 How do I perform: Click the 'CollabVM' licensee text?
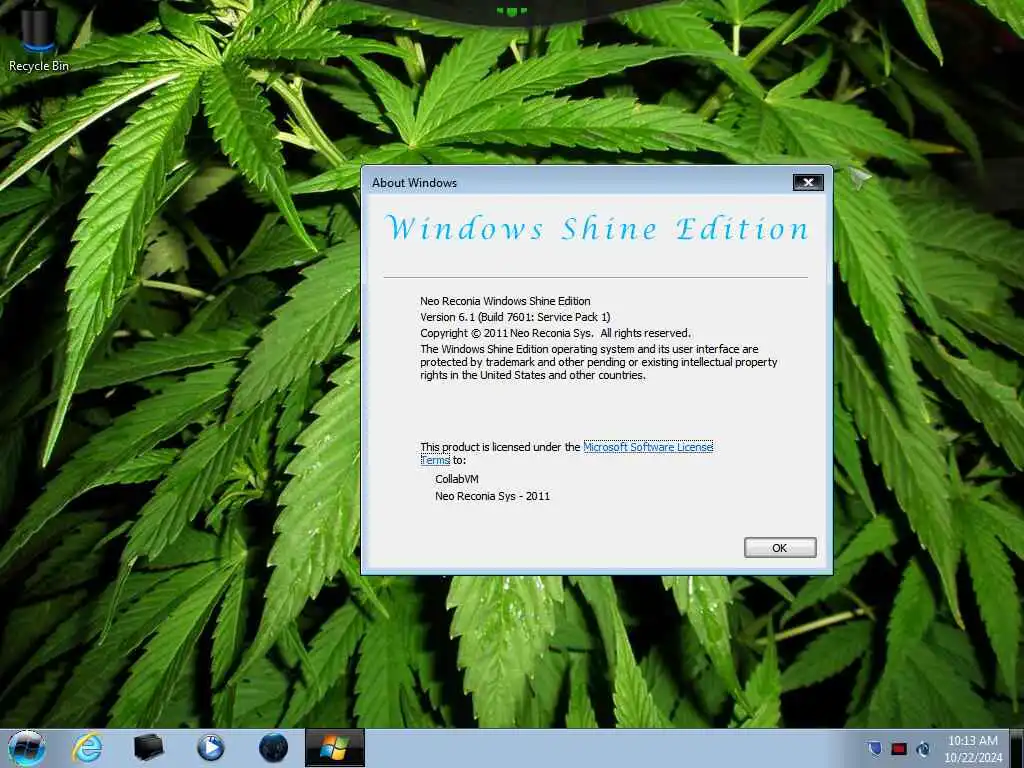point(456,479)
